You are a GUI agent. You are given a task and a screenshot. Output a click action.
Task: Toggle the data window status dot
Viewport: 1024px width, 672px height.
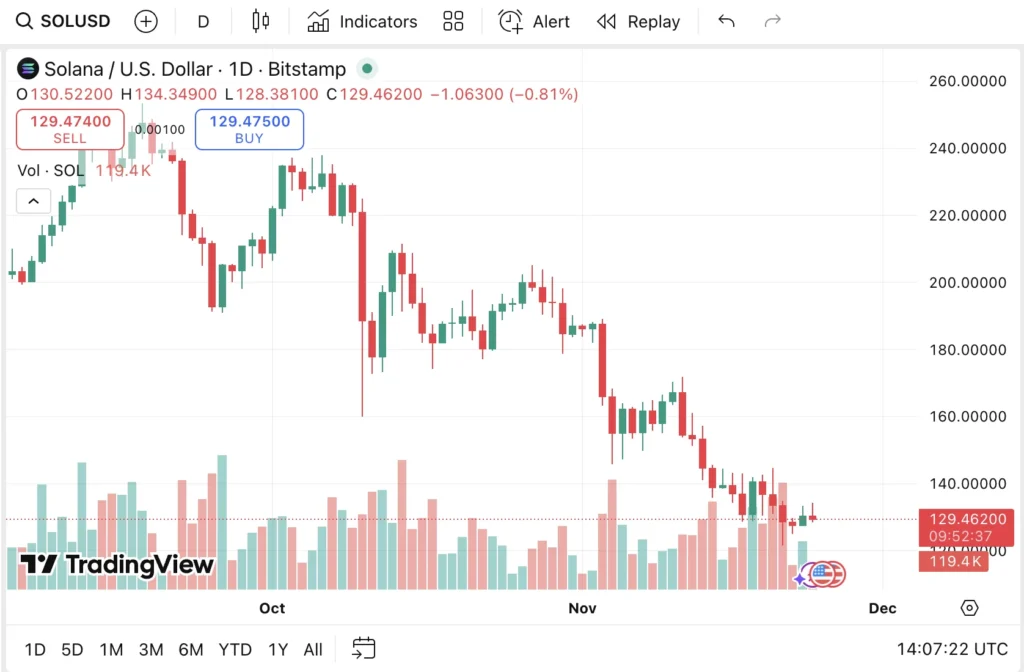point(366,68)
